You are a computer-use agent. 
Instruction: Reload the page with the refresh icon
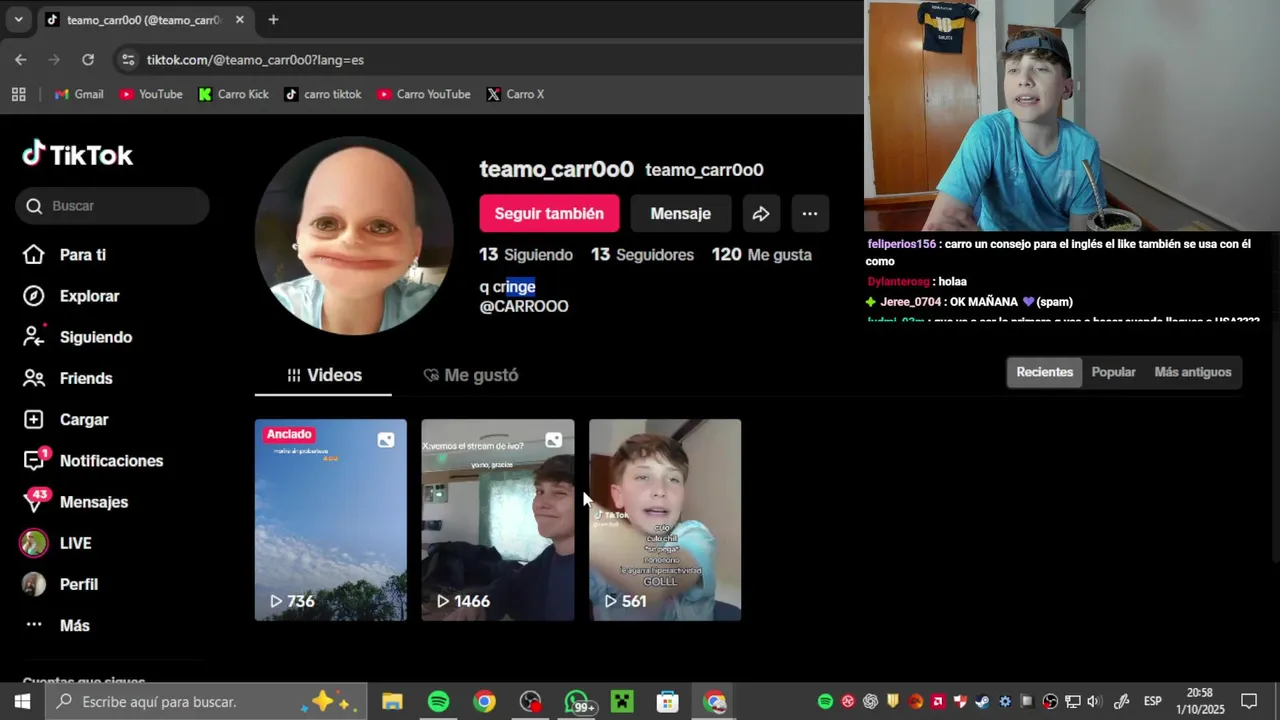click(x=88, y=60)
